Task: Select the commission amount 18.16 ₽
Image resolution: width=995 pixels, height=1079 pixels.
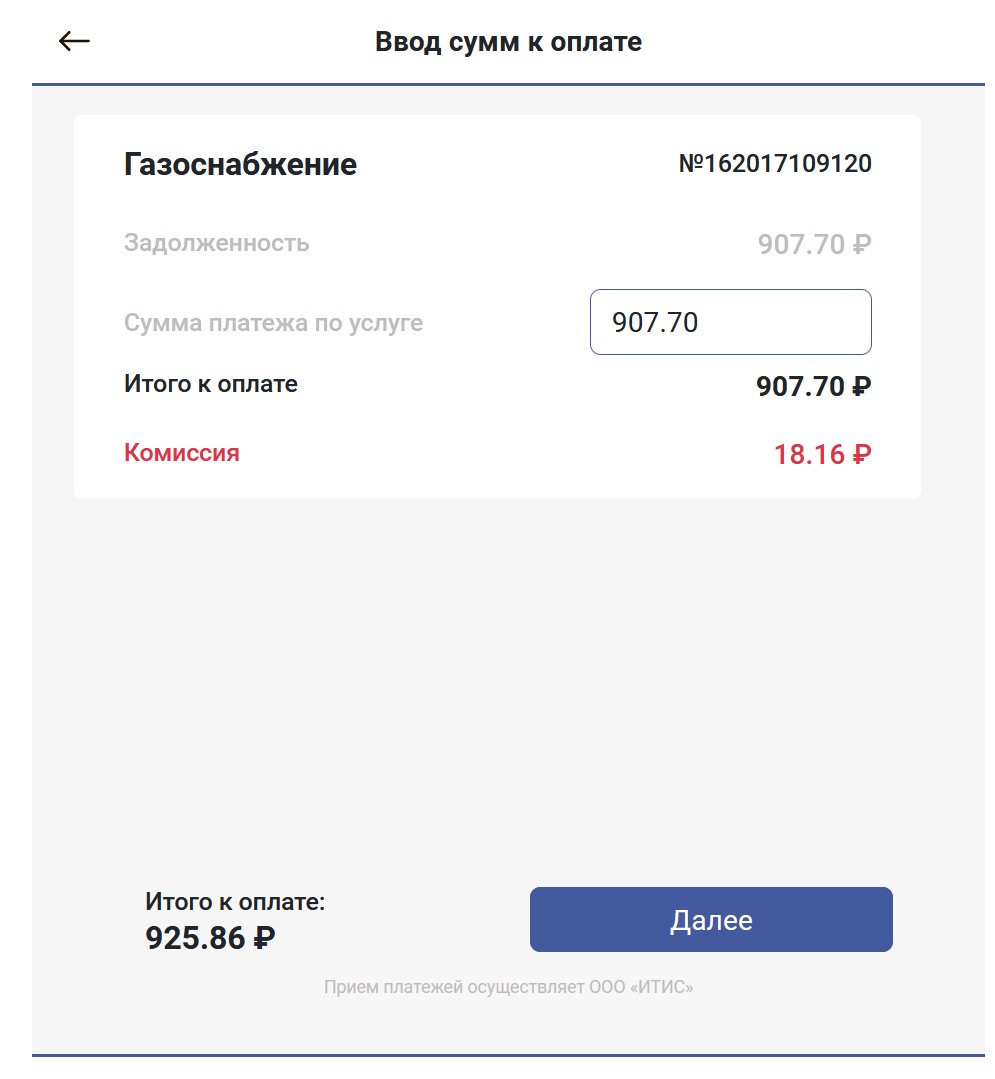Action: [x=822, y=455]
